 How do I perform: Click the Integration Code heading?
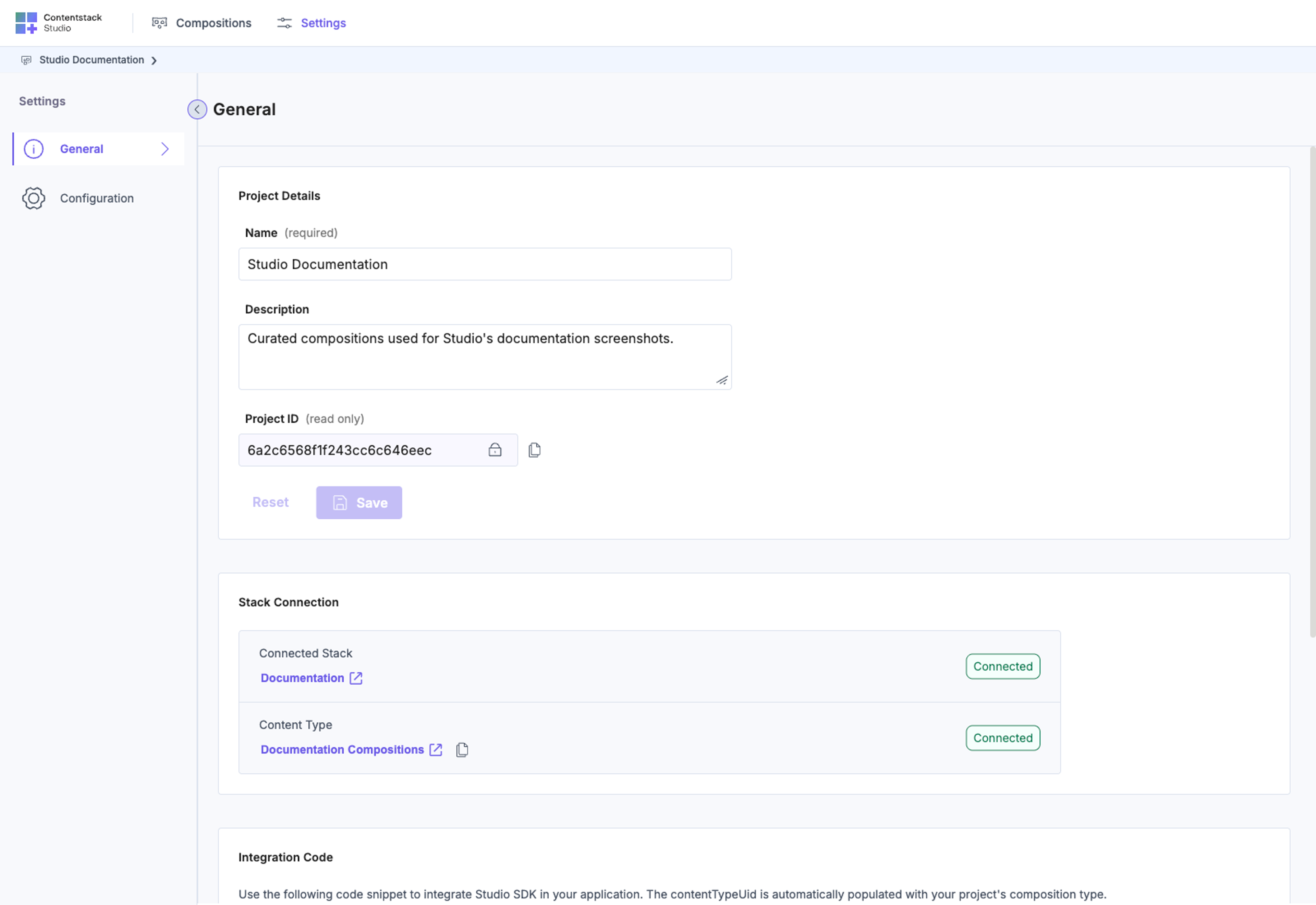285,857
